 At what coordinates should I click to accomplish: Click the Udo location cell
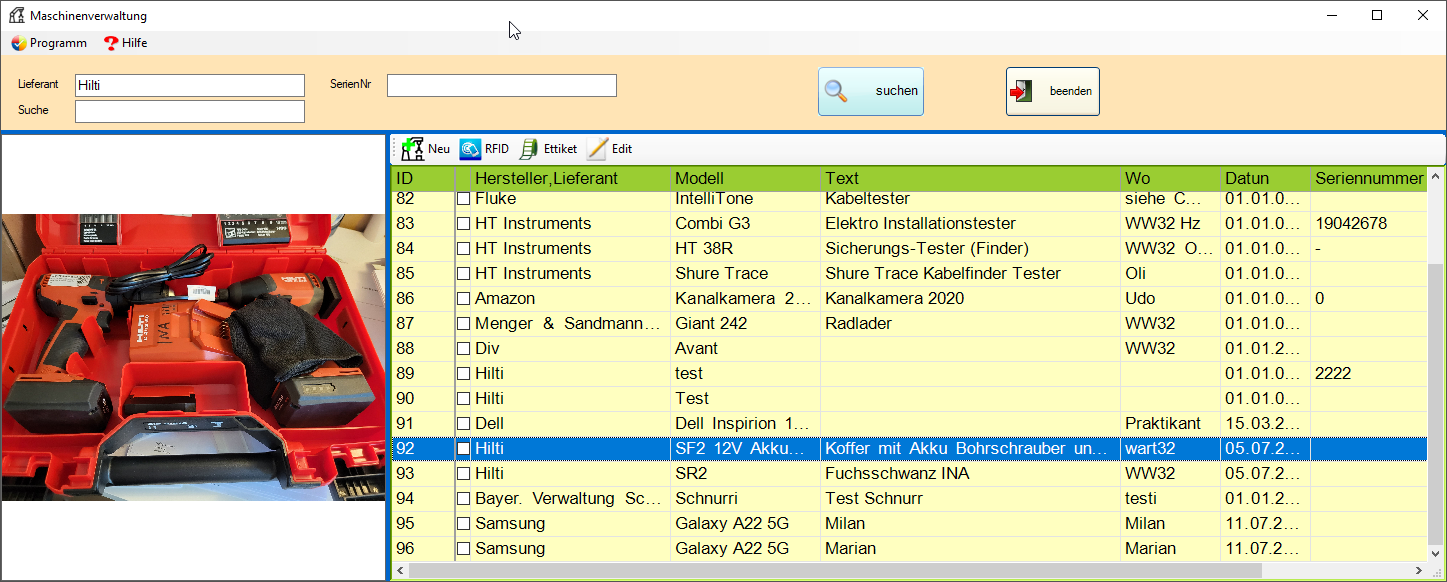[x=1170, y=299]
